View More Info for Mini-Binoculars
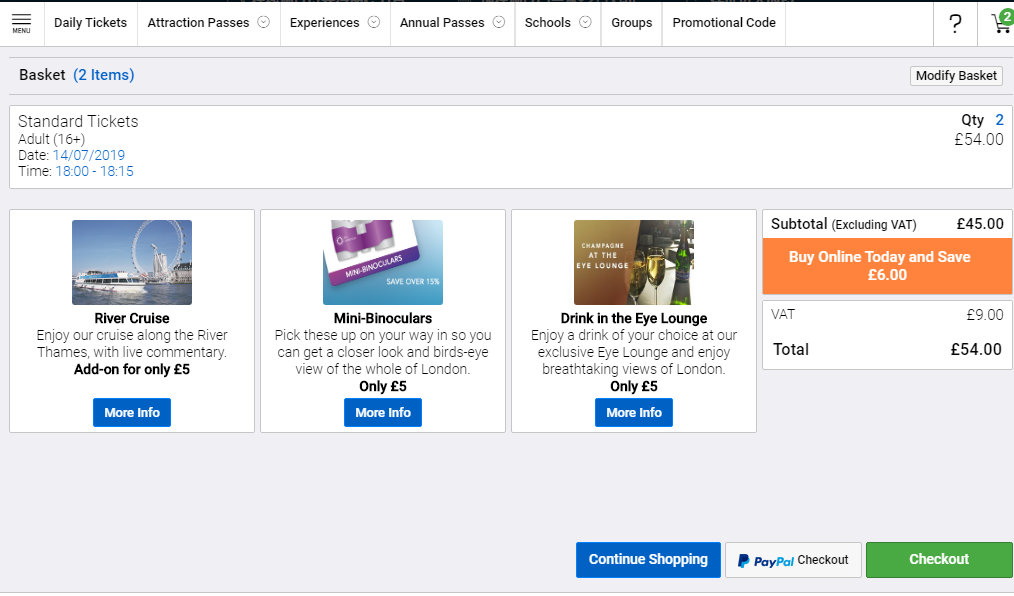1014x596 pixels. [383, 412]
